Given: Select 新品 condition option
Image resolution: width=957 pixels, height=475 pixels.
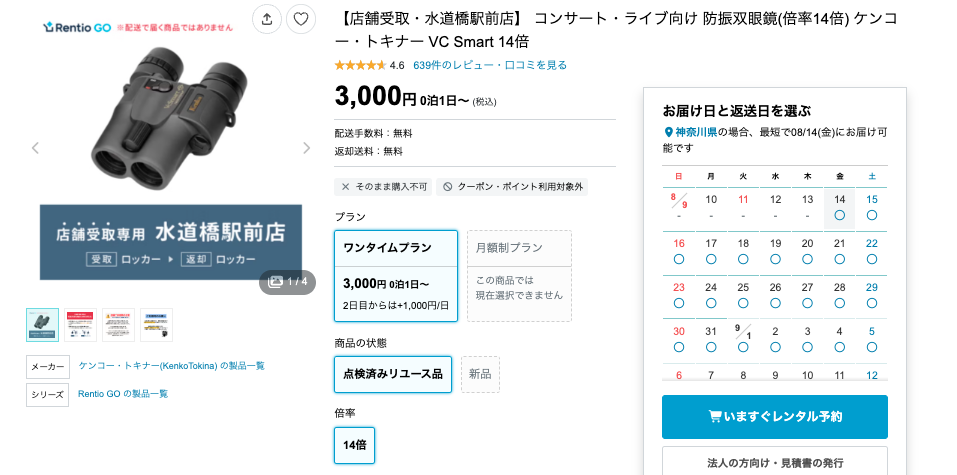Looking at the screenshot, I should pos(480,374).
